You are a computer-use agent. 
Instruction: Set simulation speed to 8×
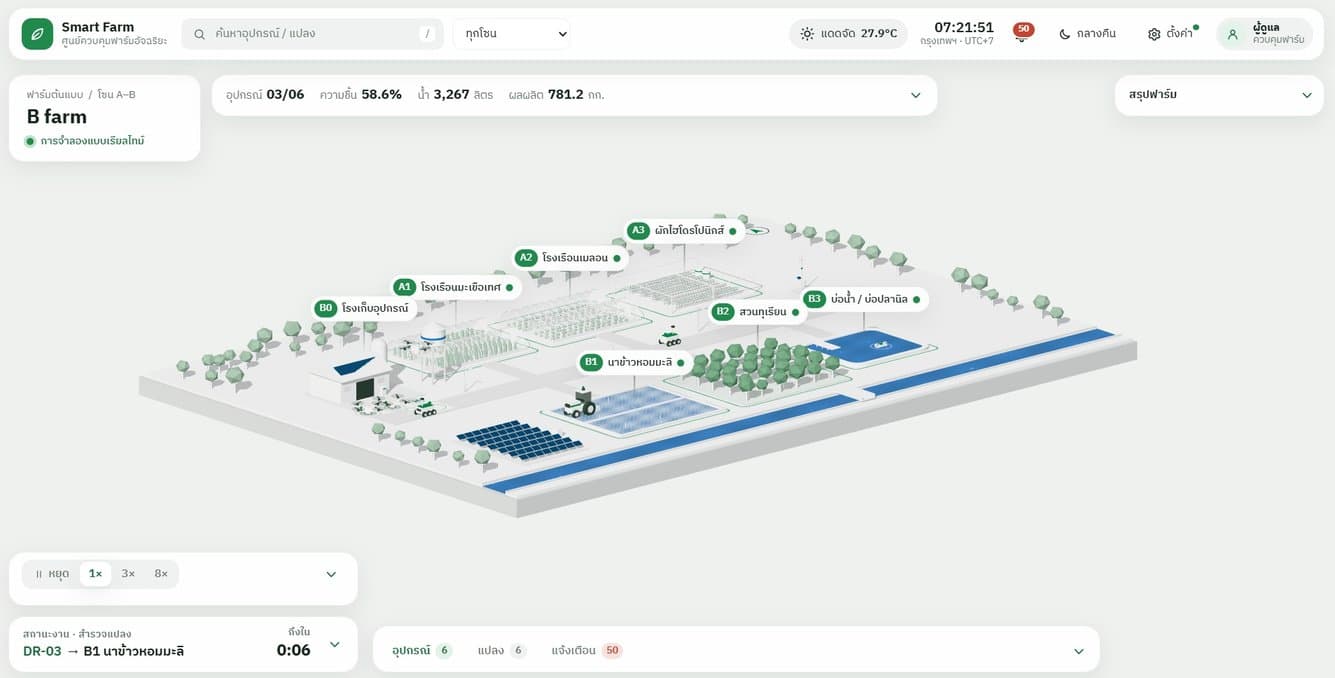161,574
